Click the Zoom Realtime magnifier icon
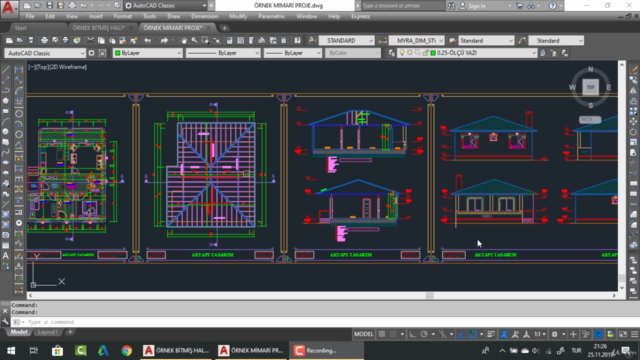This screenshot has height=360, width=640. tap(194, 40)
